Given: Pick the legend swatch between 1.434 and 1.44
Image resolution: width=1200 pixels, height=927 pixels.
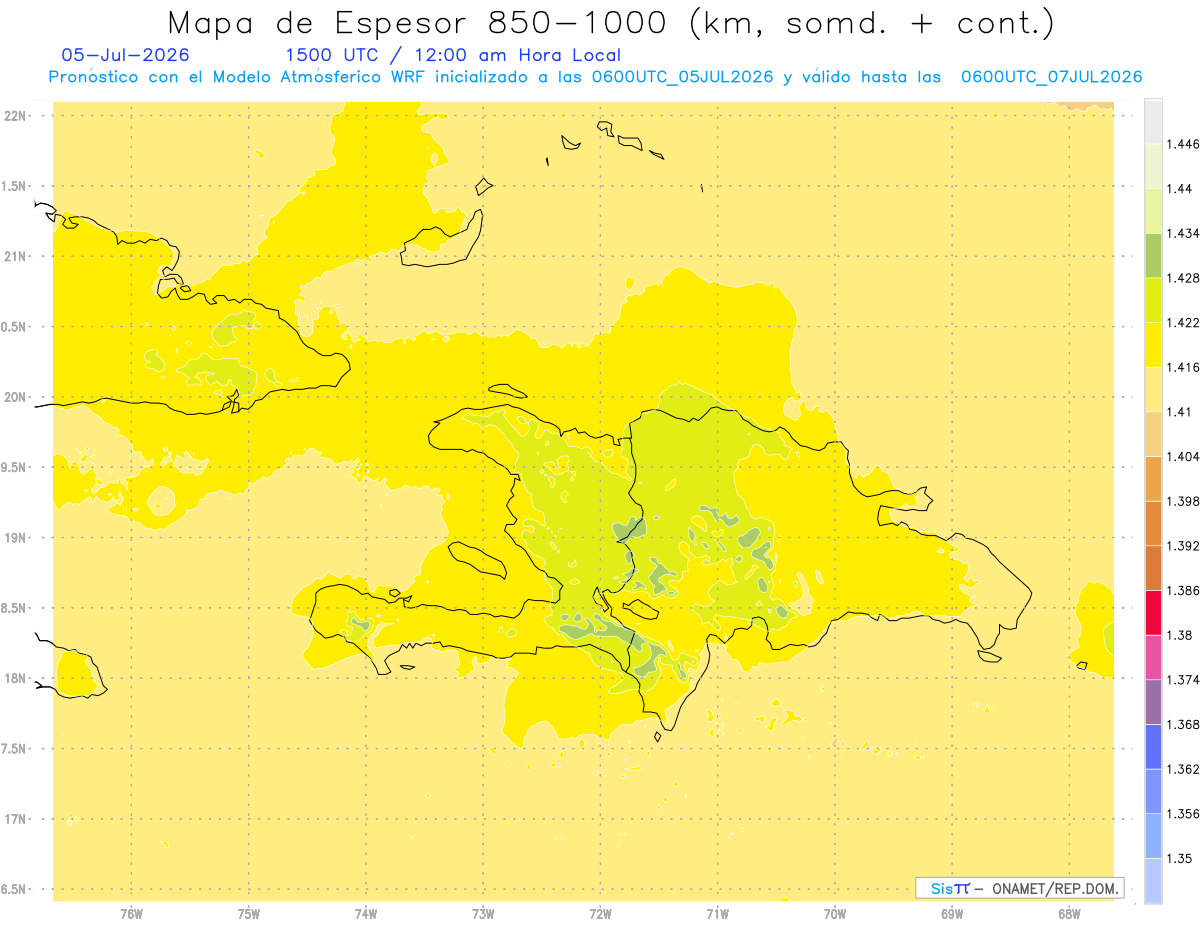Looking at the screenshot, I should click(1153, 210).
